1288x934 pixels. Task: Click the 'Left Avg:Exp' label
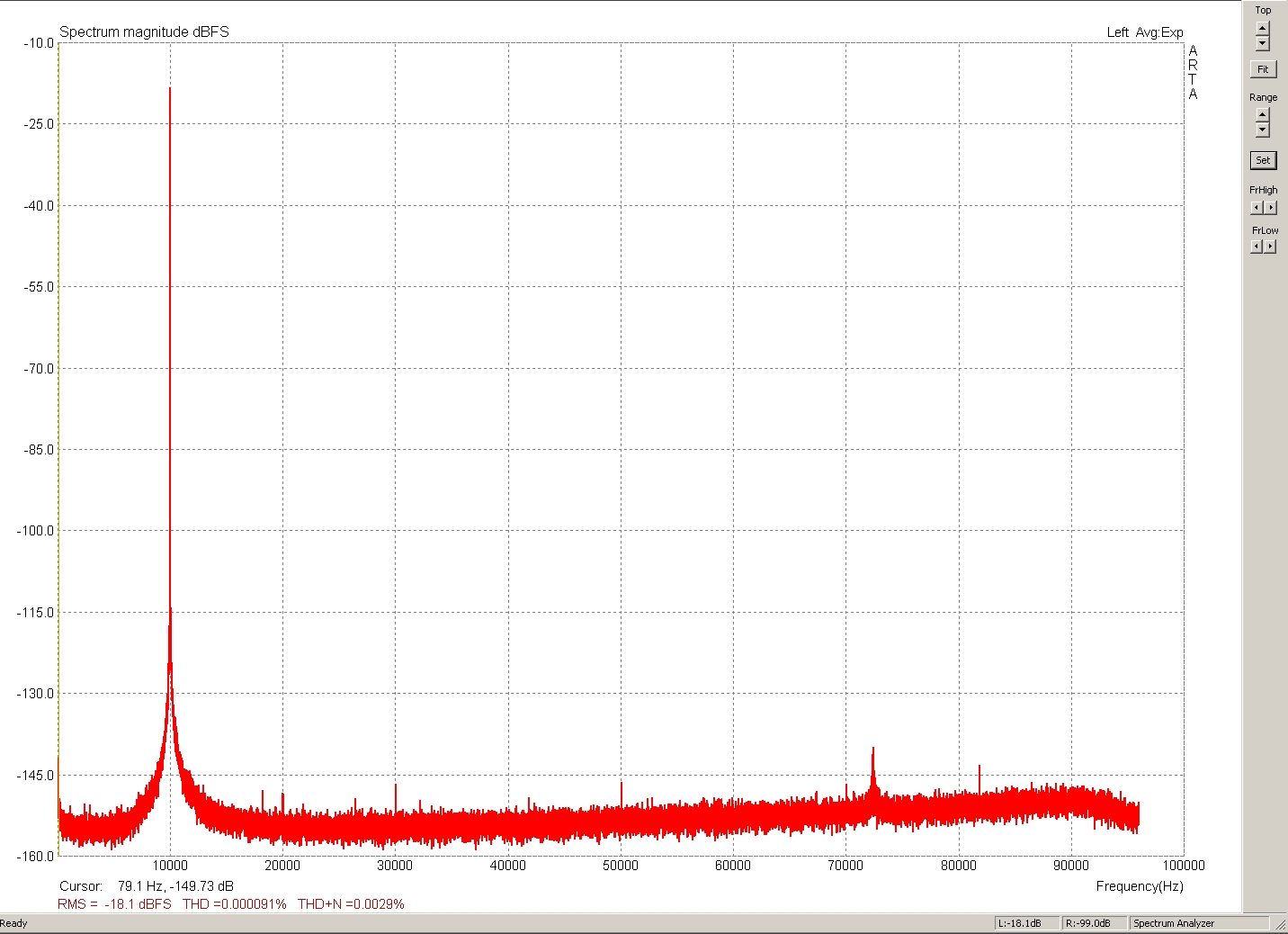click(x=1145, y=32)
